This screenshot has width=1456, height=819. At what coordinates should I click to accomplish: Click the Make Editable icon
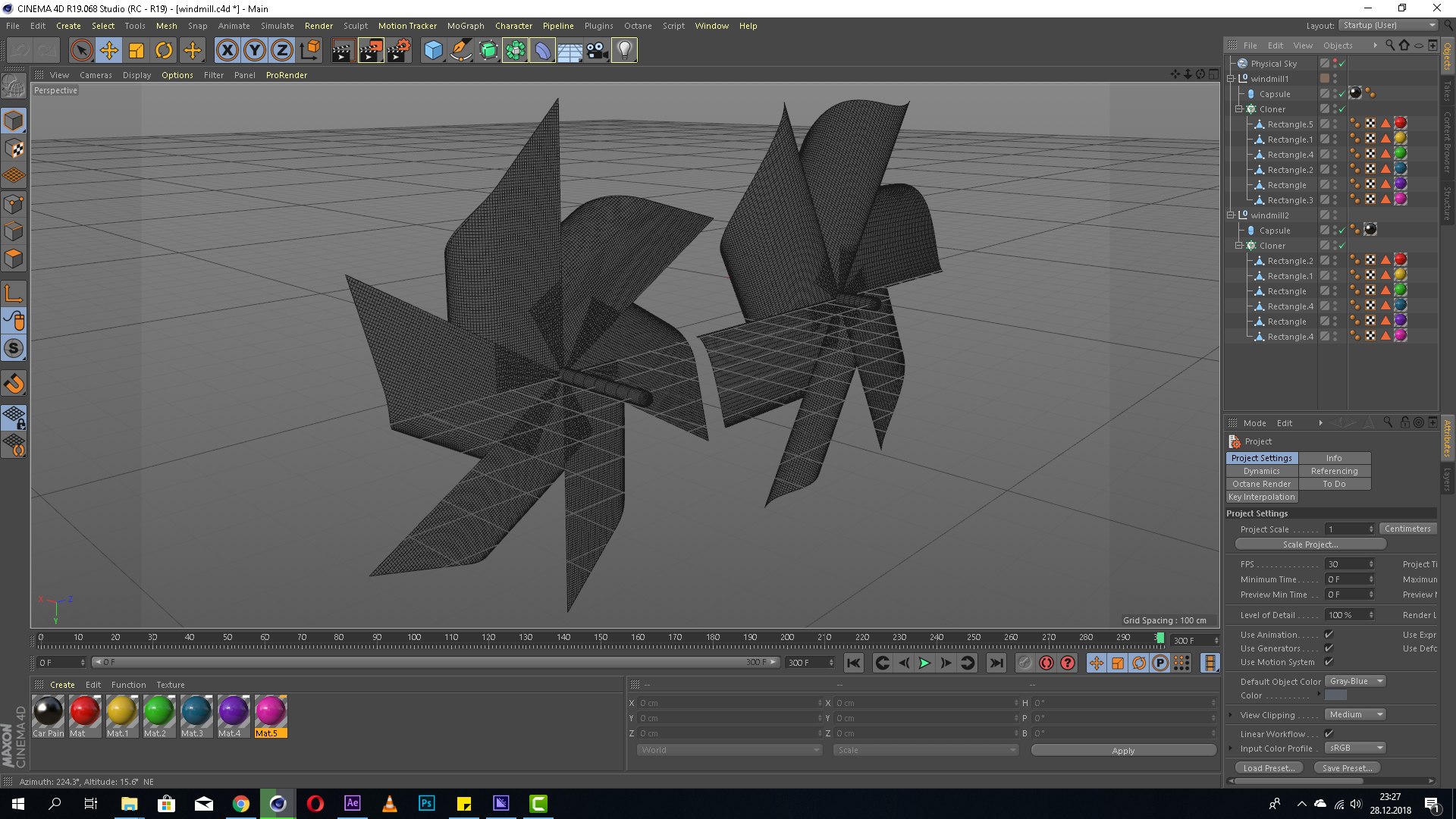point(14,86)
